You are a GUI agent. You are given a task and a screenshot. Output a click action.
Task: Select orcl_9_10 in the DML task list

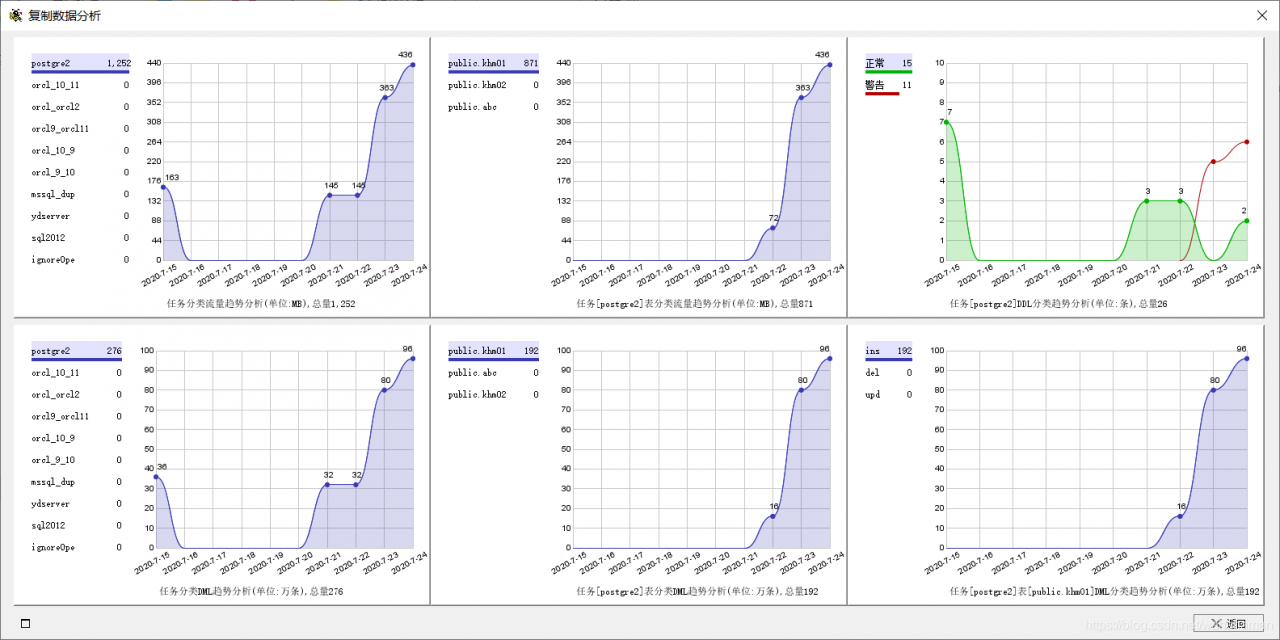coord(76,460)
